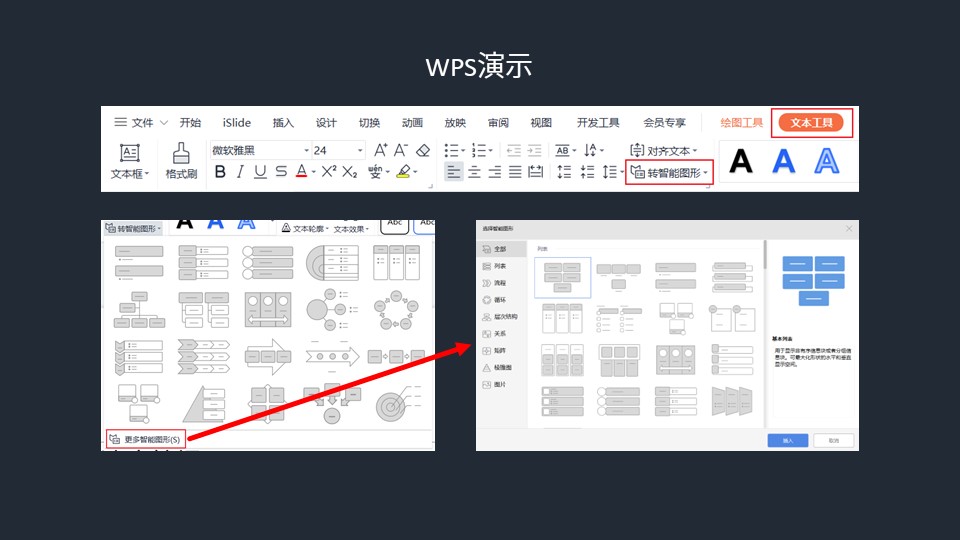Click the 对齐文本 align text icon

coord(637,150)
